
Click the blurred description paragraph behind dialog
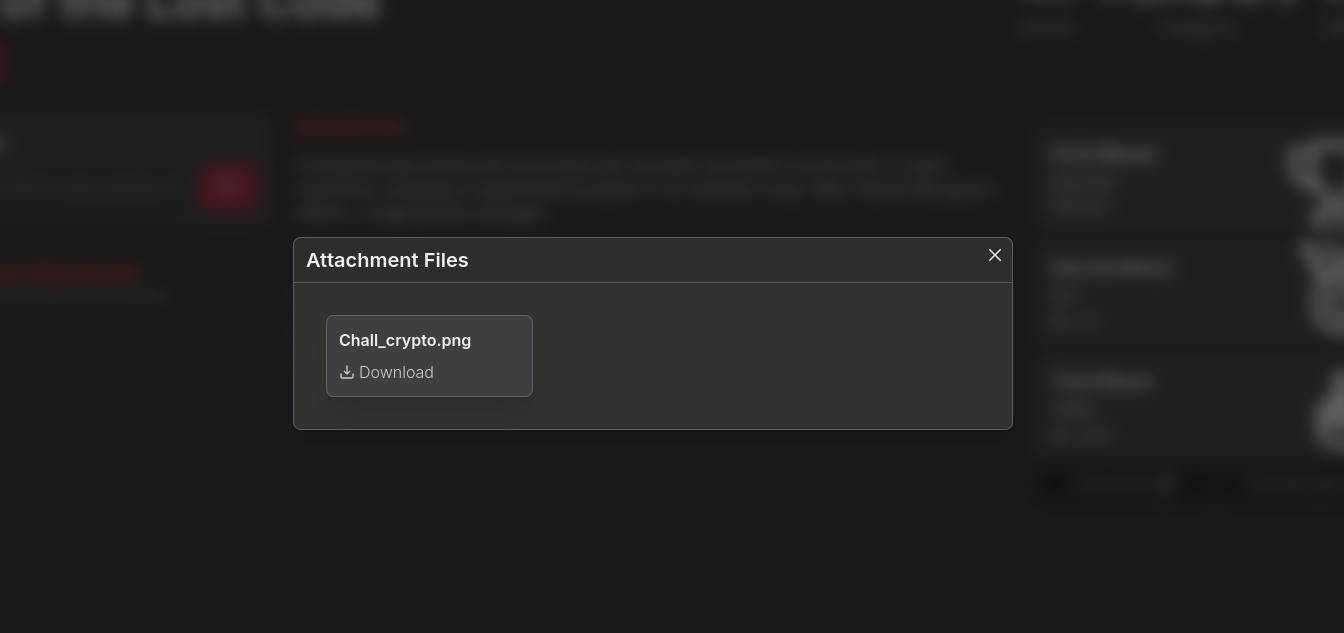640,189
